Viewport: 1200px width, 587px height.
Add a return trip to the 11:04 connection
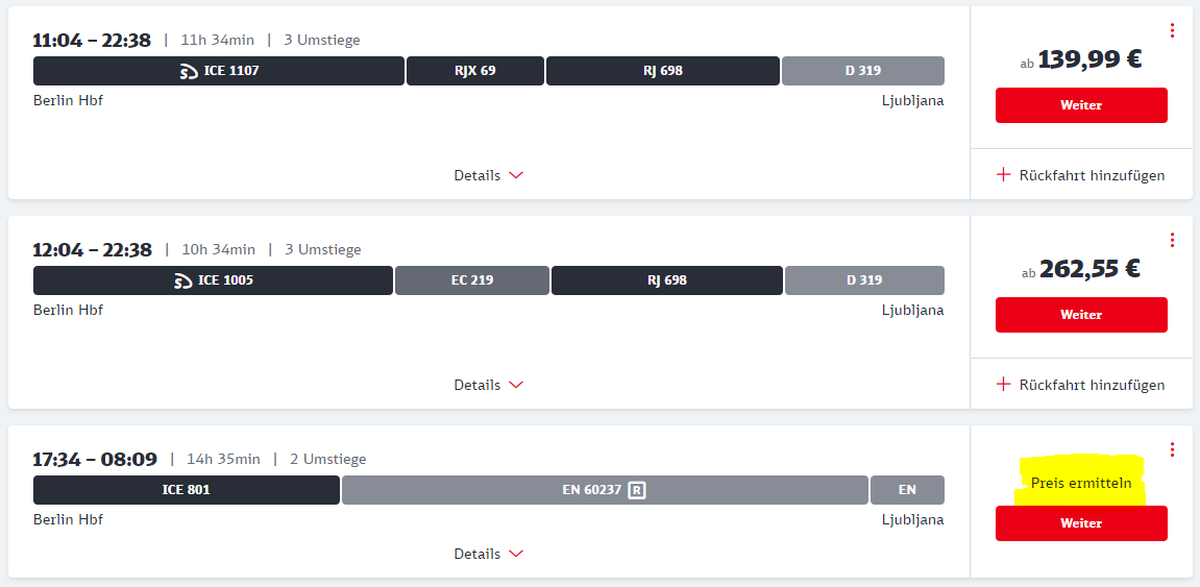pos(1081,175)
